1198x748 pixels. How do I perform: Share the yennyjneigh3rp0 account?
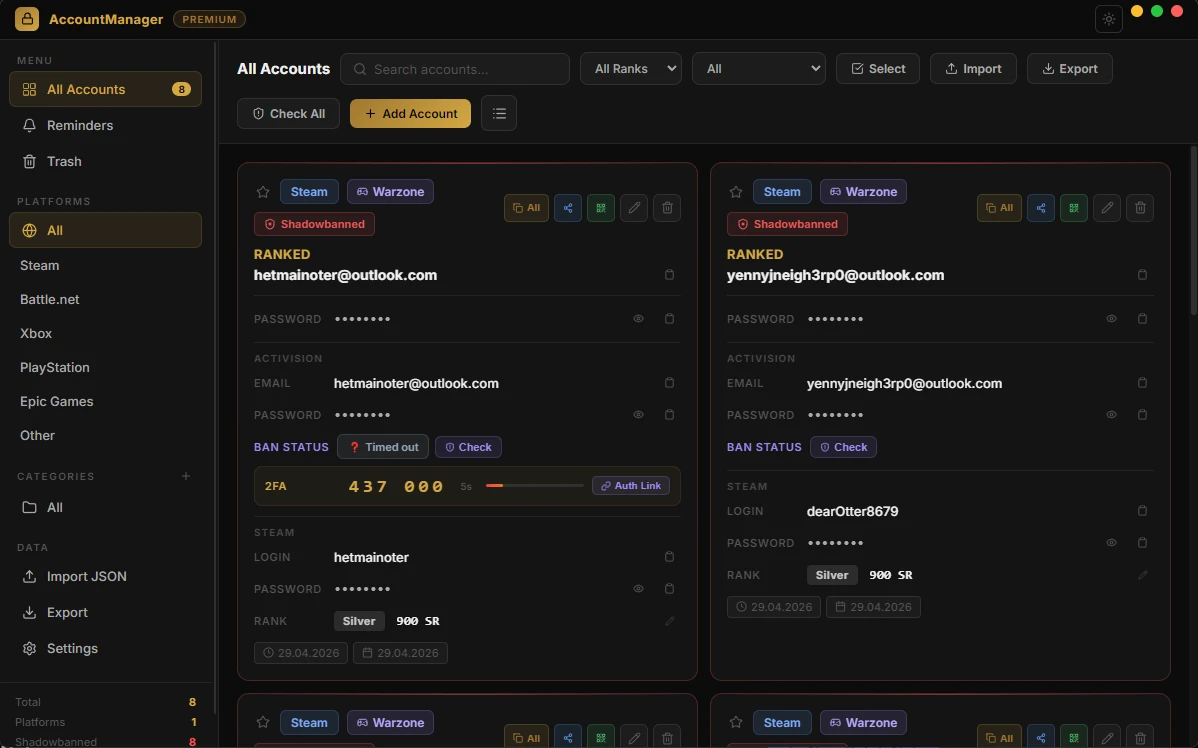click(1041, 208)
